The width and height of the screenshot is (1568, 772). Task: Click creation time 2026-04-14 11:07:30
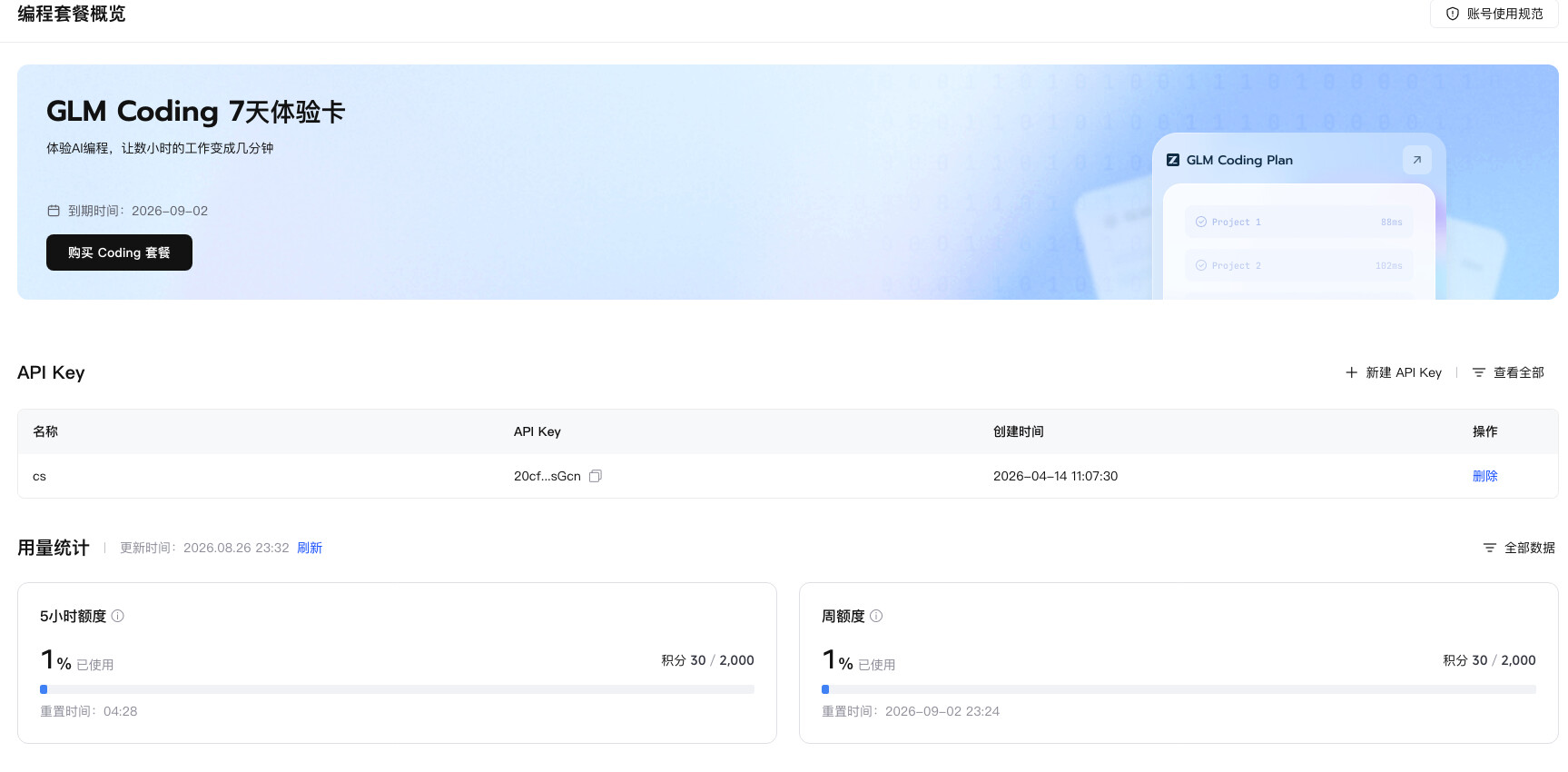[1055, 476]
